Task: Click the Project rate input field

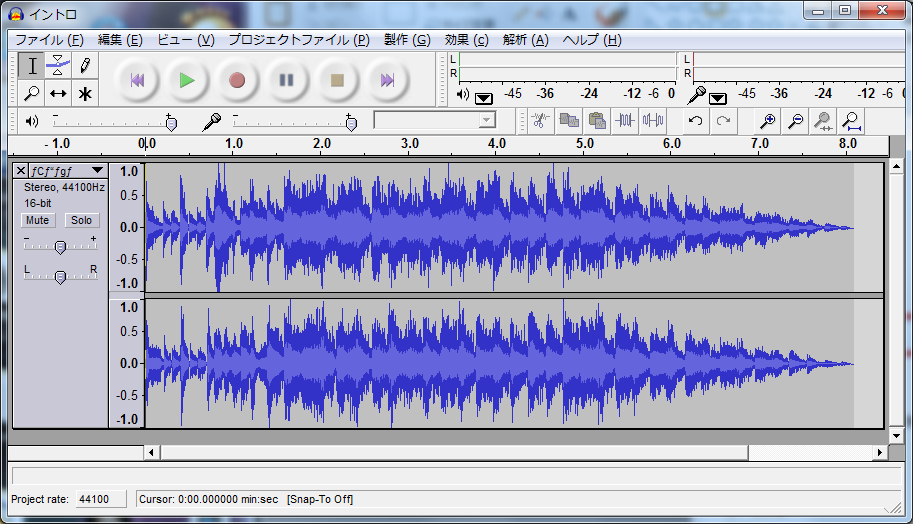Action: tap(100, 499)
